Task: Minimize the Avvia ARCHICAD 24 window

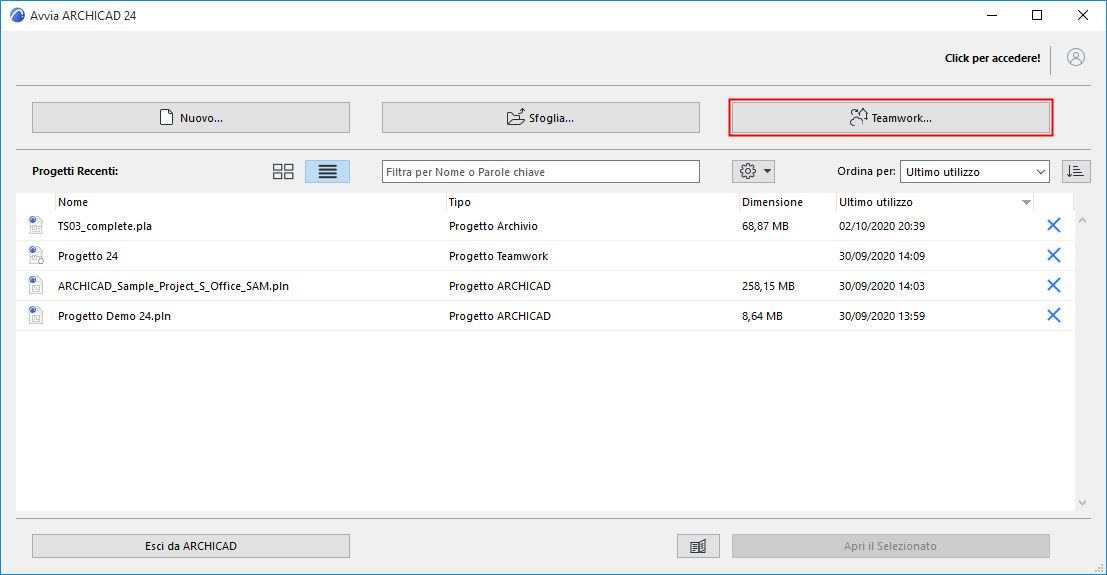Action: (991, 15)
